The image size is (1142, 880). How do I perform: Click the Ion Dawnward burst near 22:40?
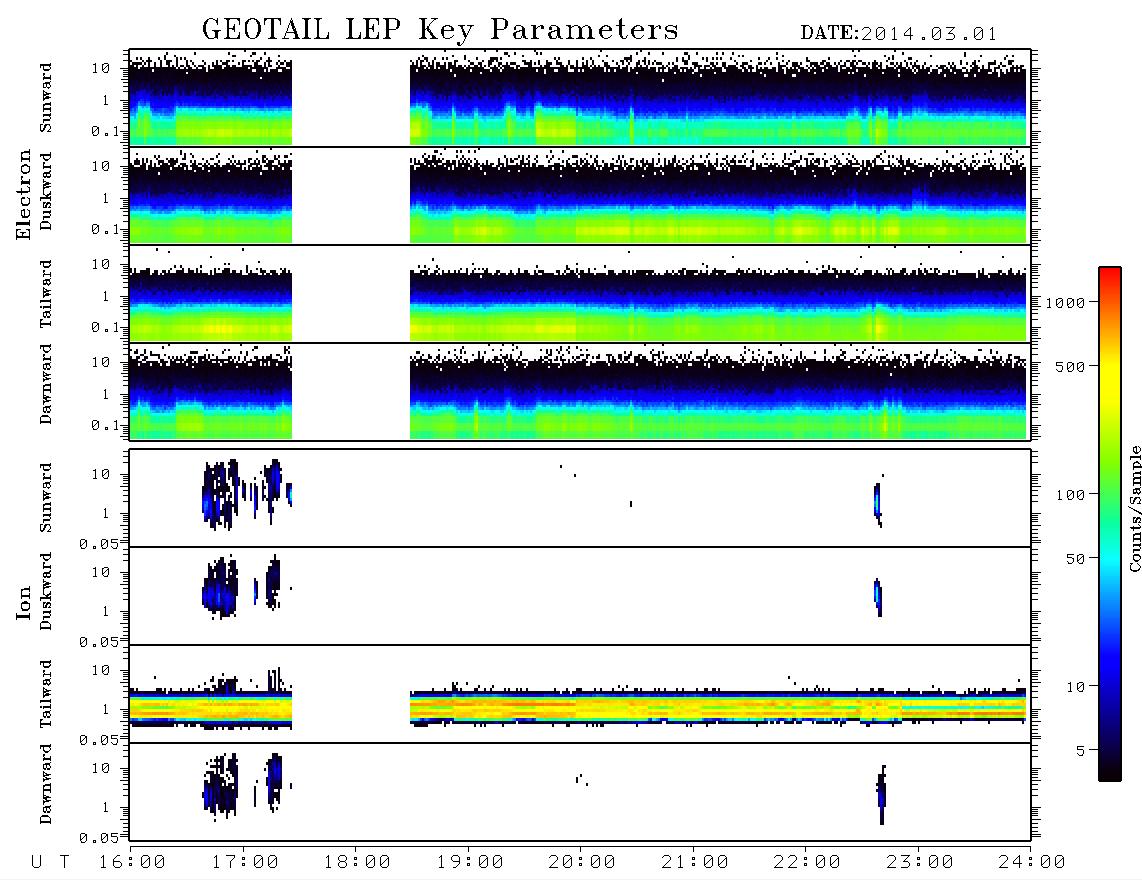pos(881,794)
